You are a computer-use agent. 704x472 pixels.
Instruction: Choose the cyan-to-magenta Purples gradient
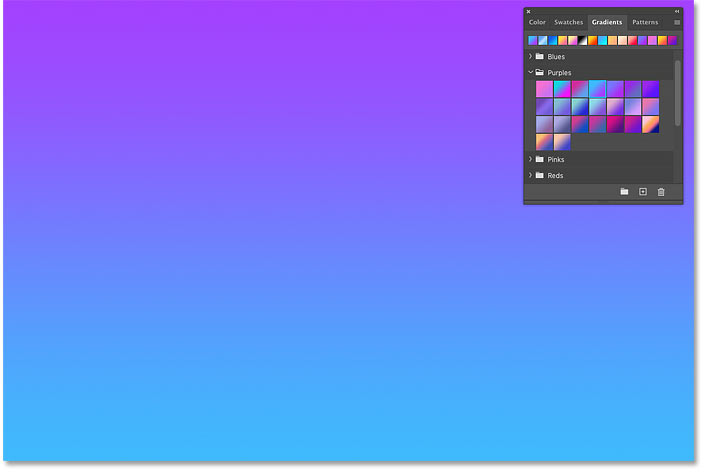(x=562, y=89)
